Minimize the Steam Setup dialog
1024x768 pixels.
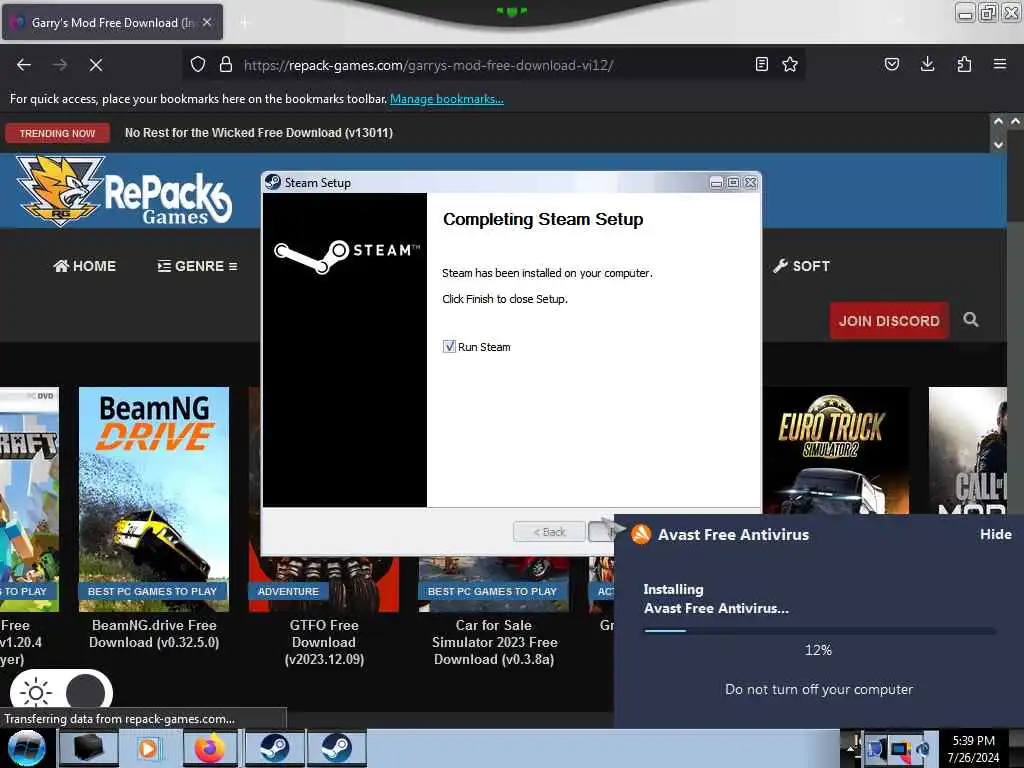coord(716,183)
